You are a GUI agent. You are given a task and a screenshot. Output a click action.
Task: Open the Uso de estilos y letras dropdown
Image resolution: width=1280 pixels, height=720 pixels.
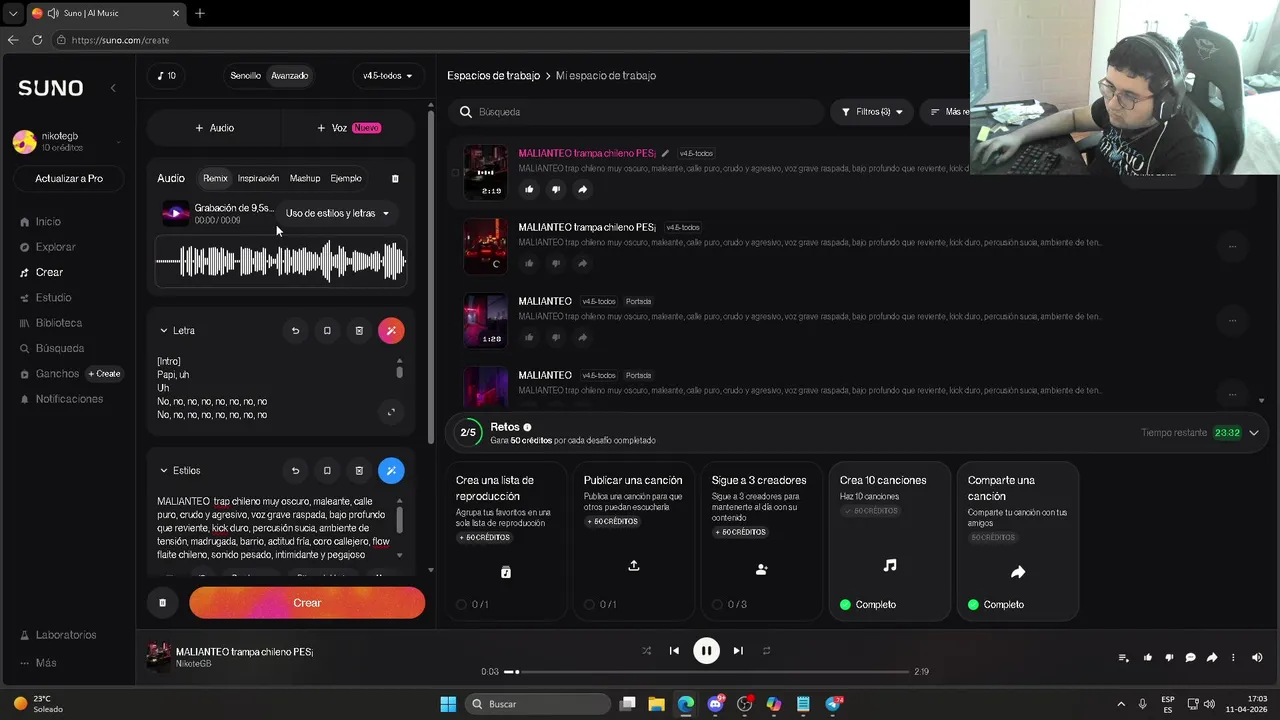click(x=338, y=213)
